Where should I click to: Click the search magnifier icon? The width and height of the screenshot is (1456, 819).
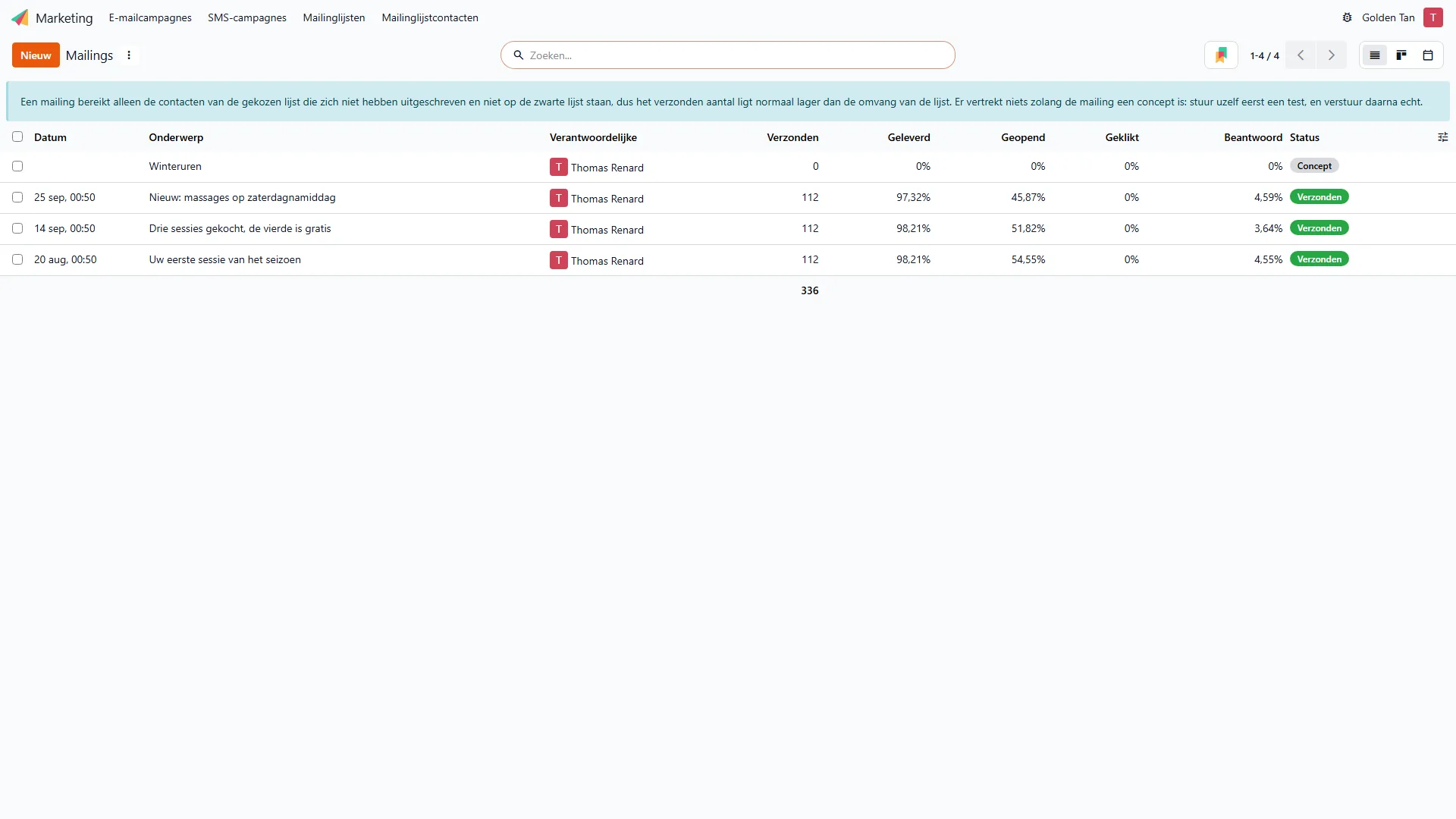[519, 55]
